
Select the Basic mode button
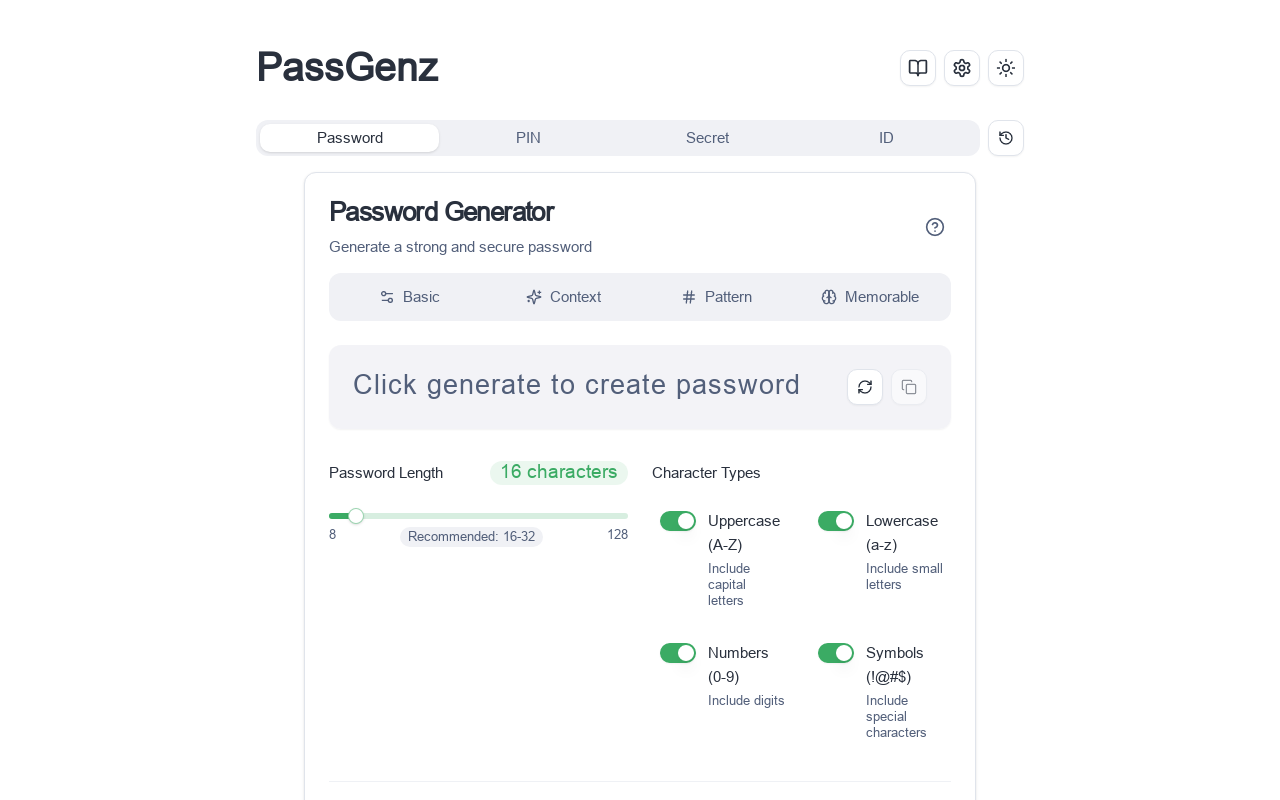[x=409, y=297]
